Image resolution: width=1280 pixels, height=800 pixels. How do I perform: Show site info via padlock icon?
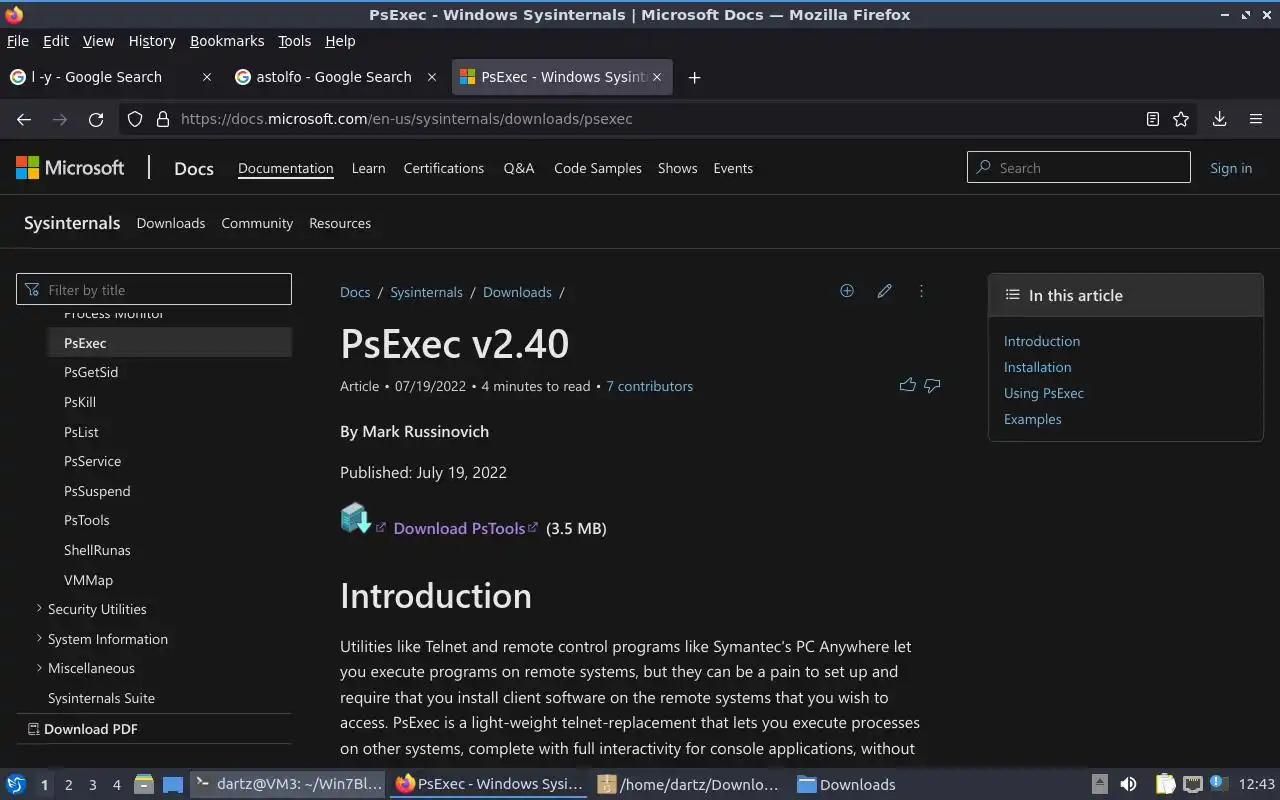(163, 119)
